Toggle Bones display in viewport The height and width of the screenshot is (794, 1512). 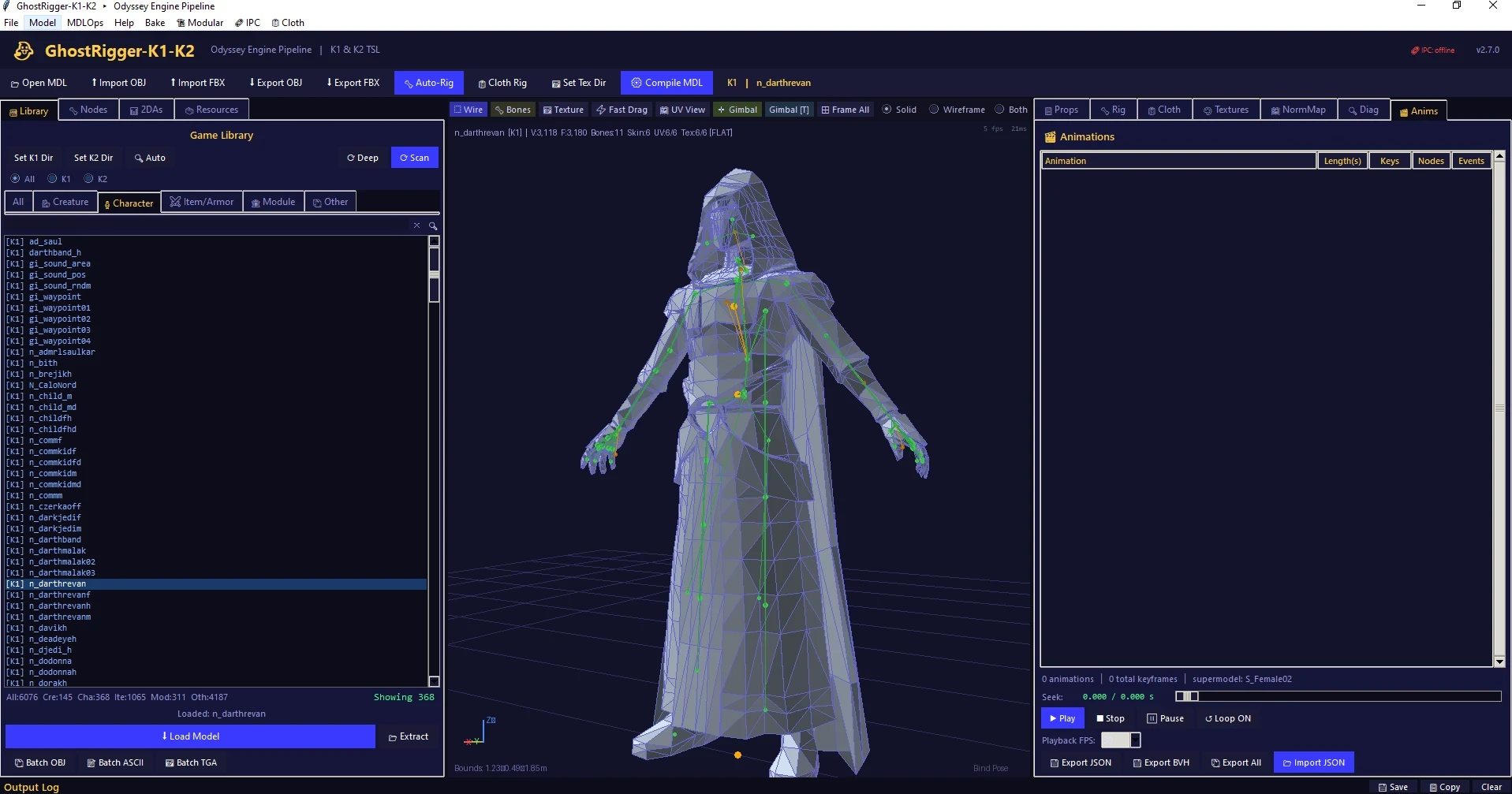point(513,110)
